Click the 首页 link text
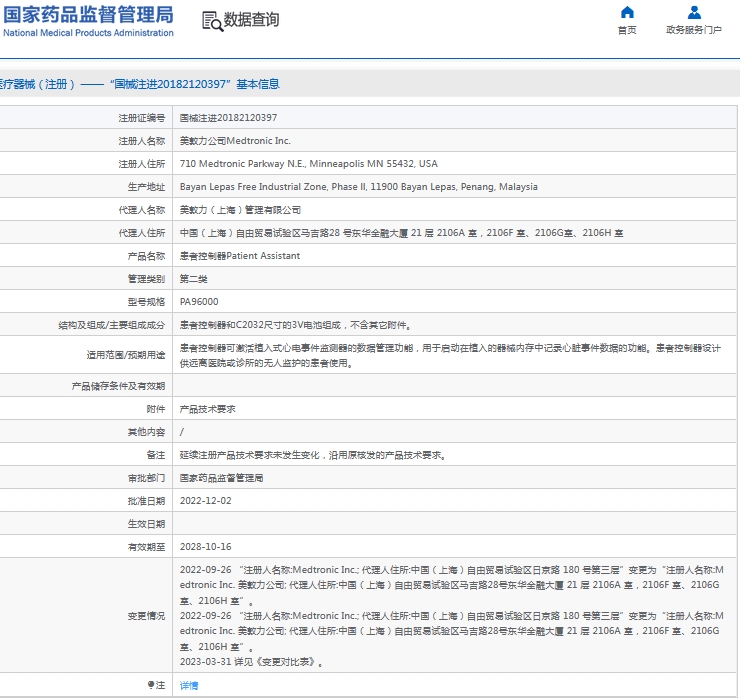Screen dimensions: 740x699 627,30
